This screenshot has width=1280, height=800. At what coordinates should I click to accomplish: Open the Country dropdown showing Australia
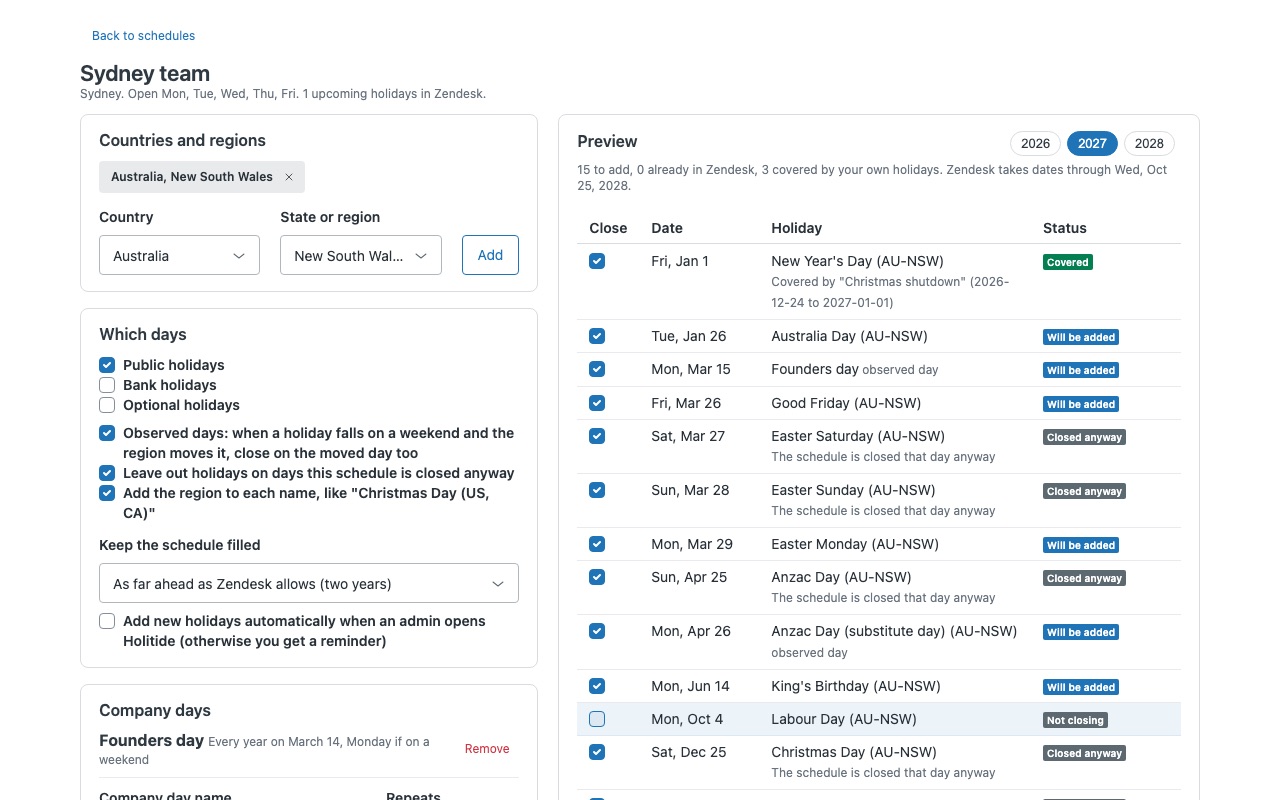click(x=180, y=255)
